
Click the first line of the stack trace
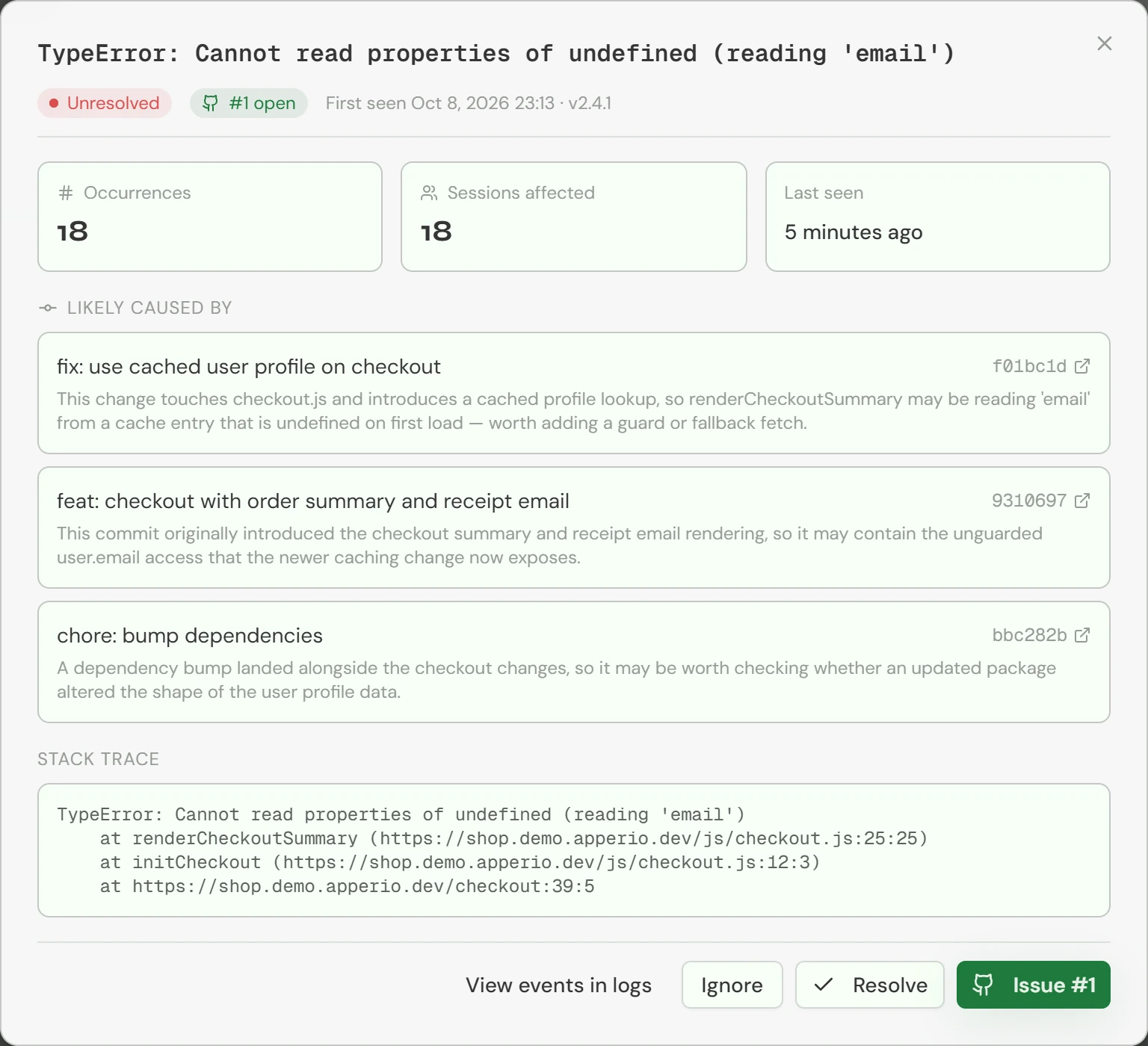click(401, 814)
